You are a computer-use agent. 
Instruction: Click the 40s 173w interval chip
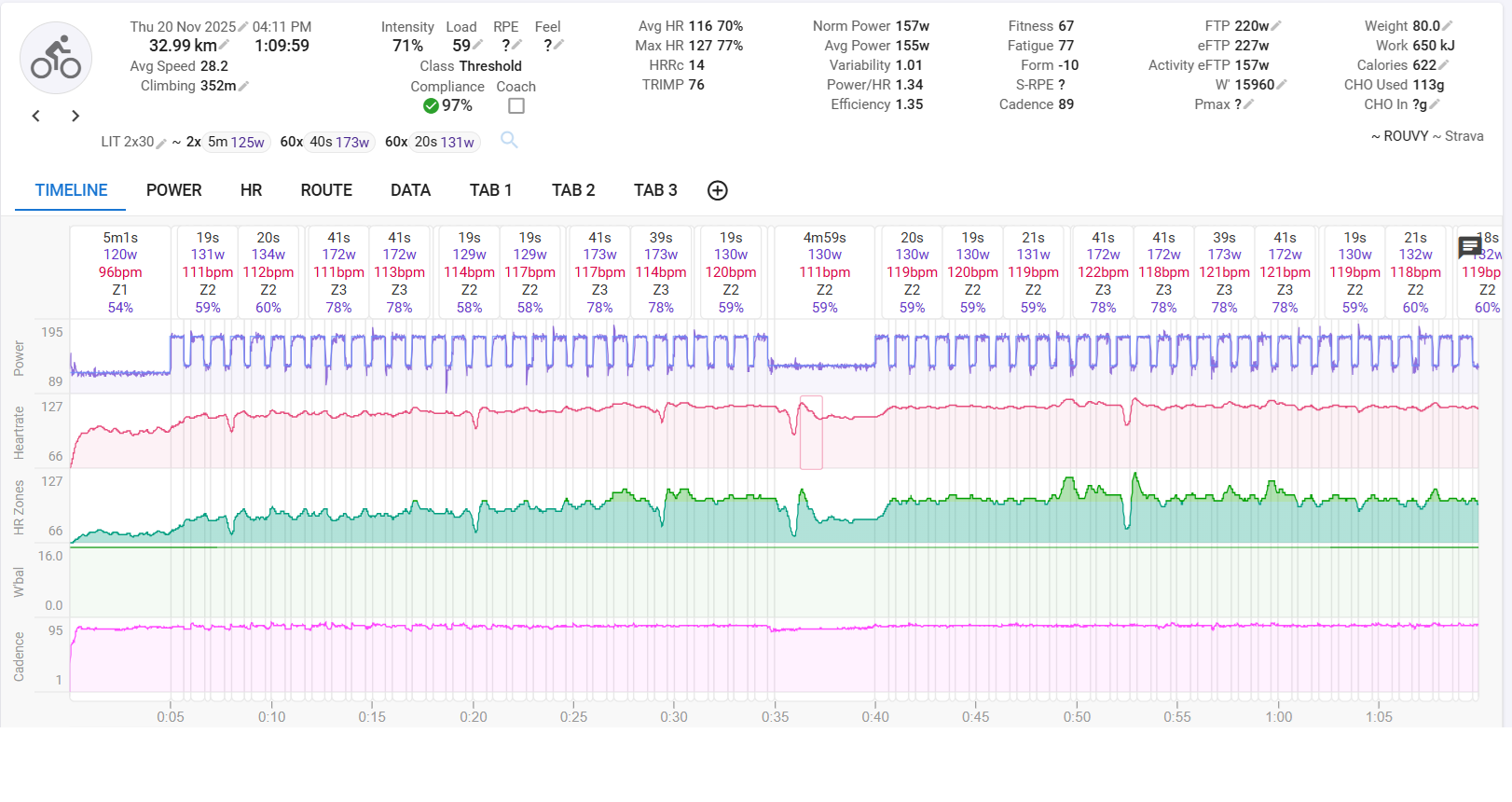[x=339, y=142]
